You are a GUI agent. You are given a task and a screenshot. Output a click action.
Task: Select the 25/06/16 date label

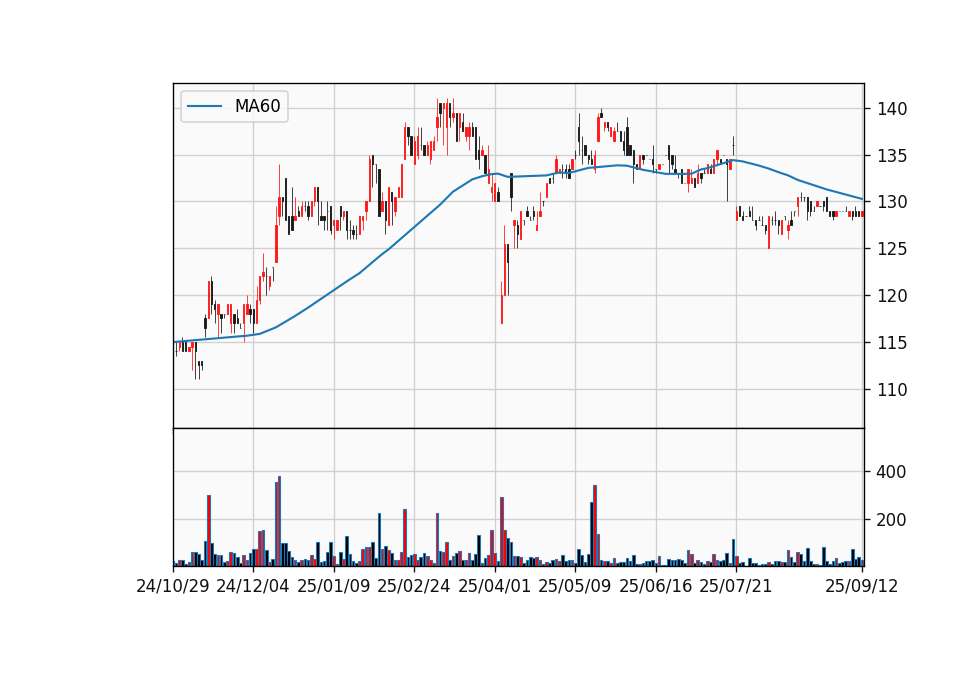click(x=656, y=587)
